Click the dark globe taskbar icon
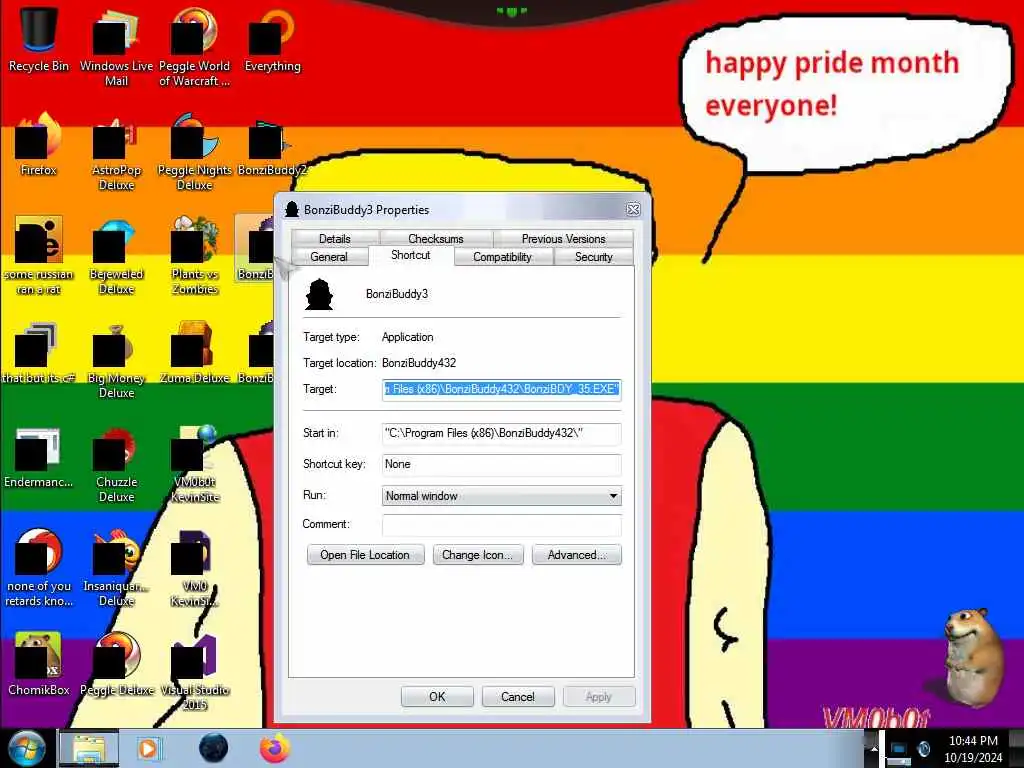The width and height of the screenshot is (1024, 768). click(x=214, y=748)
